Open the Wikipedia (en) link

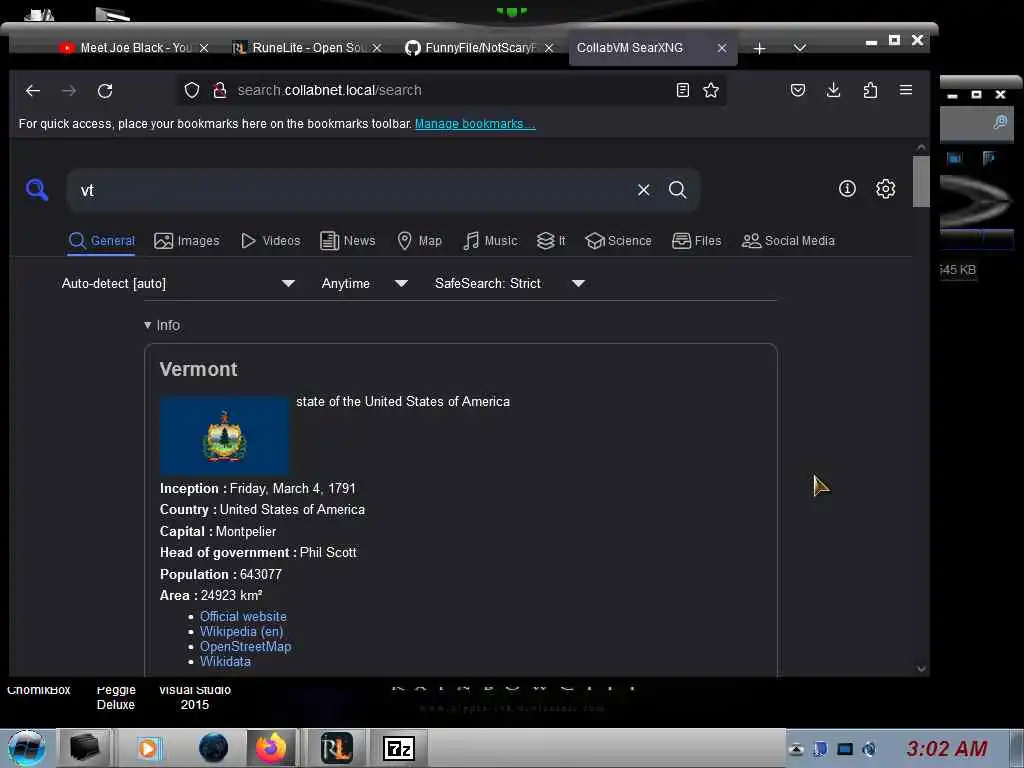241,632
